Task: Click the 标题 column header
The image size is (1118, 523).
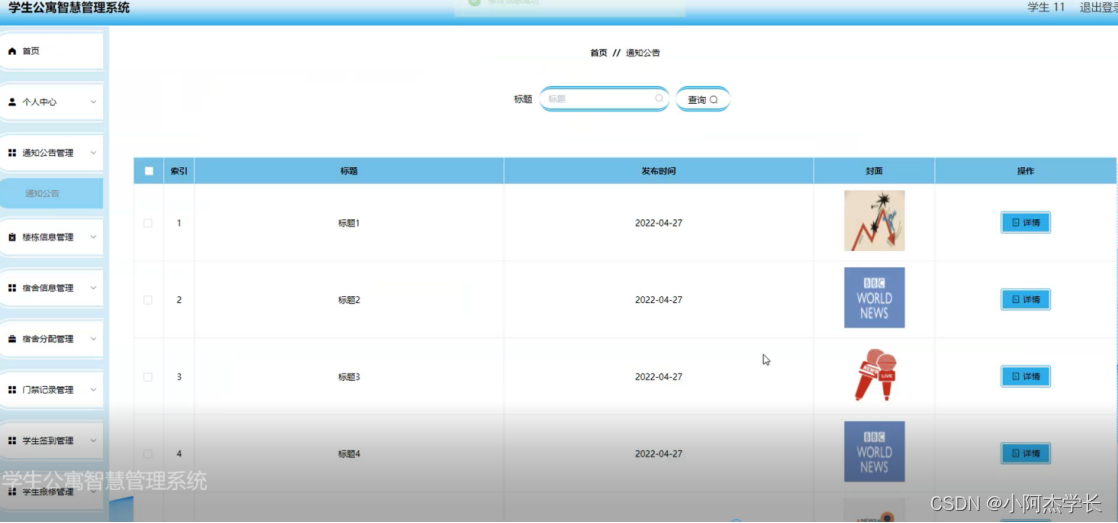Action: [x=349, y=171]
